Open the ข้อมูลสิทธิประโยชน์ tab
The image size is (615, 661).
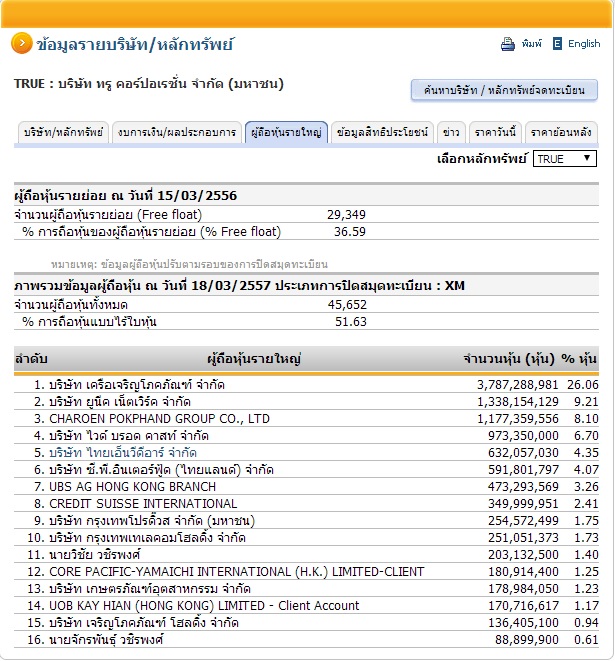tap(382, 132)
